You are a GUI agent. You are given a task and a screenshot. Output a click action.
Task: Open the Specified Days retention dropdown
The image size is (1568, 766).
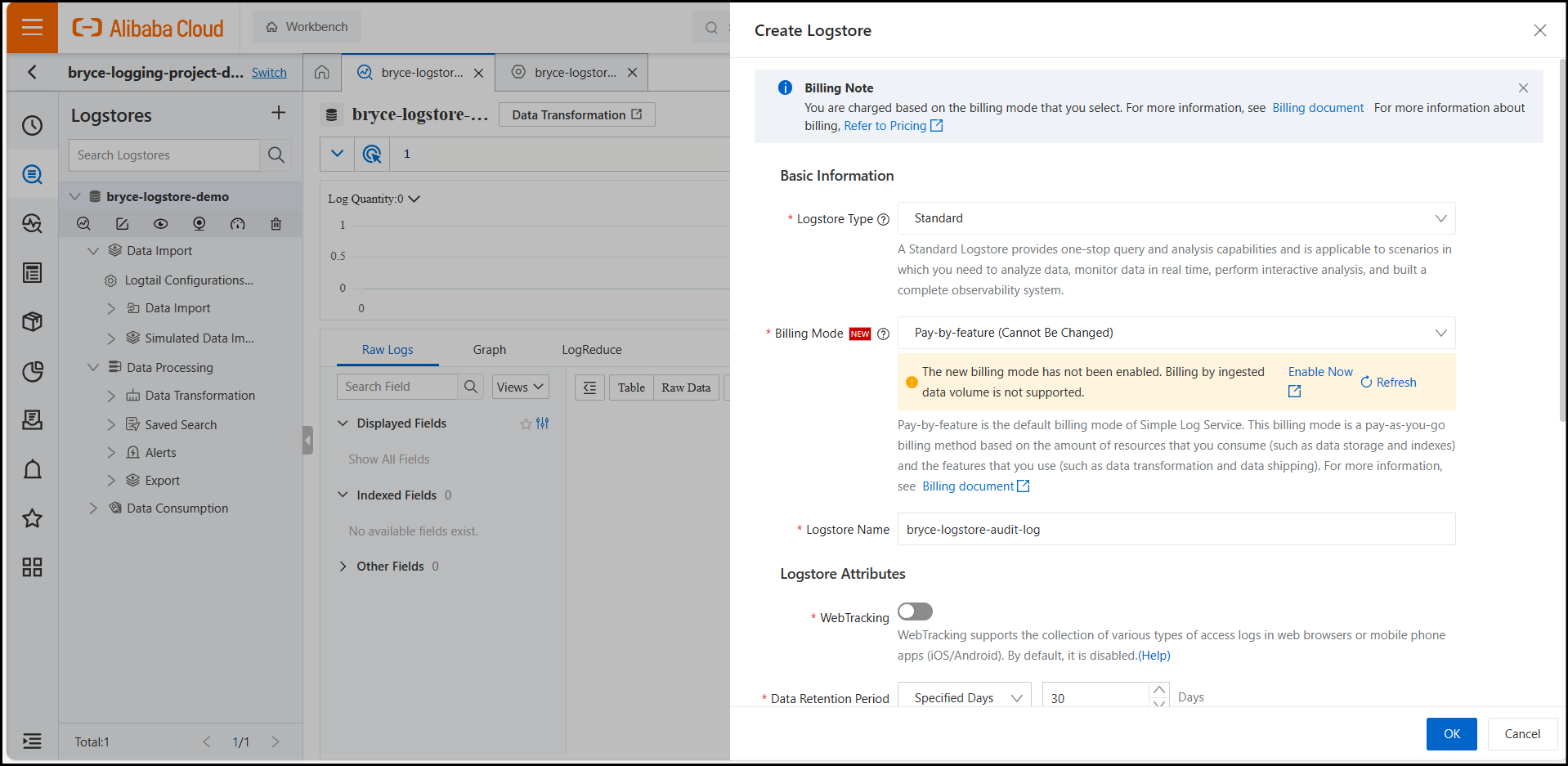(x=965, y=697)
